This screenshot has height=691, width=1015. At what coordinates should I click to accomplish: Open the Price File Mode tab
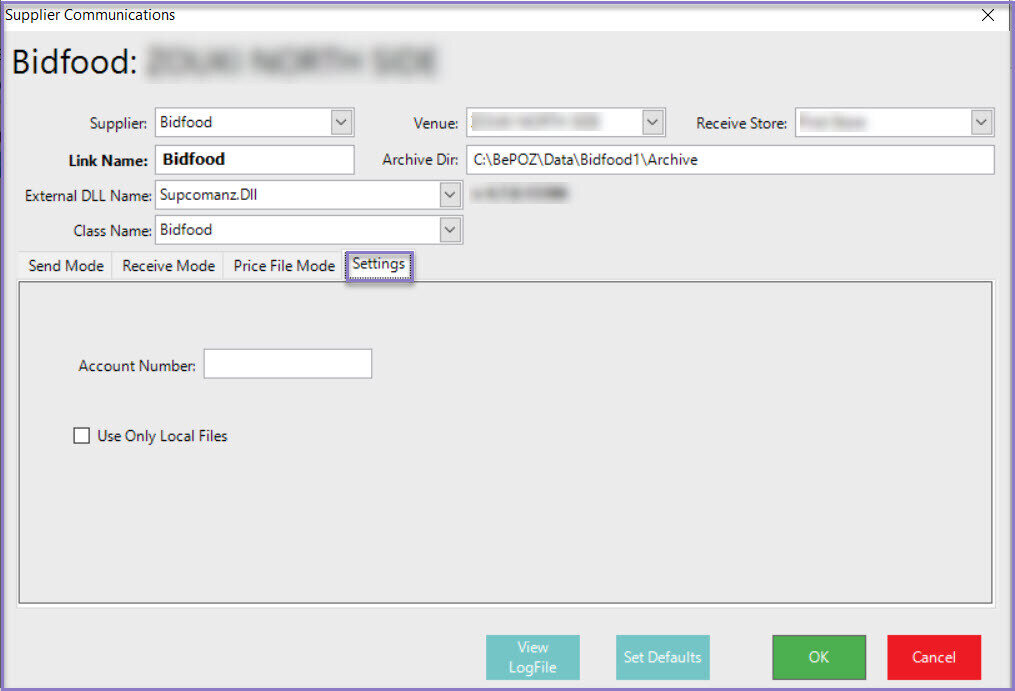[284, 266]
